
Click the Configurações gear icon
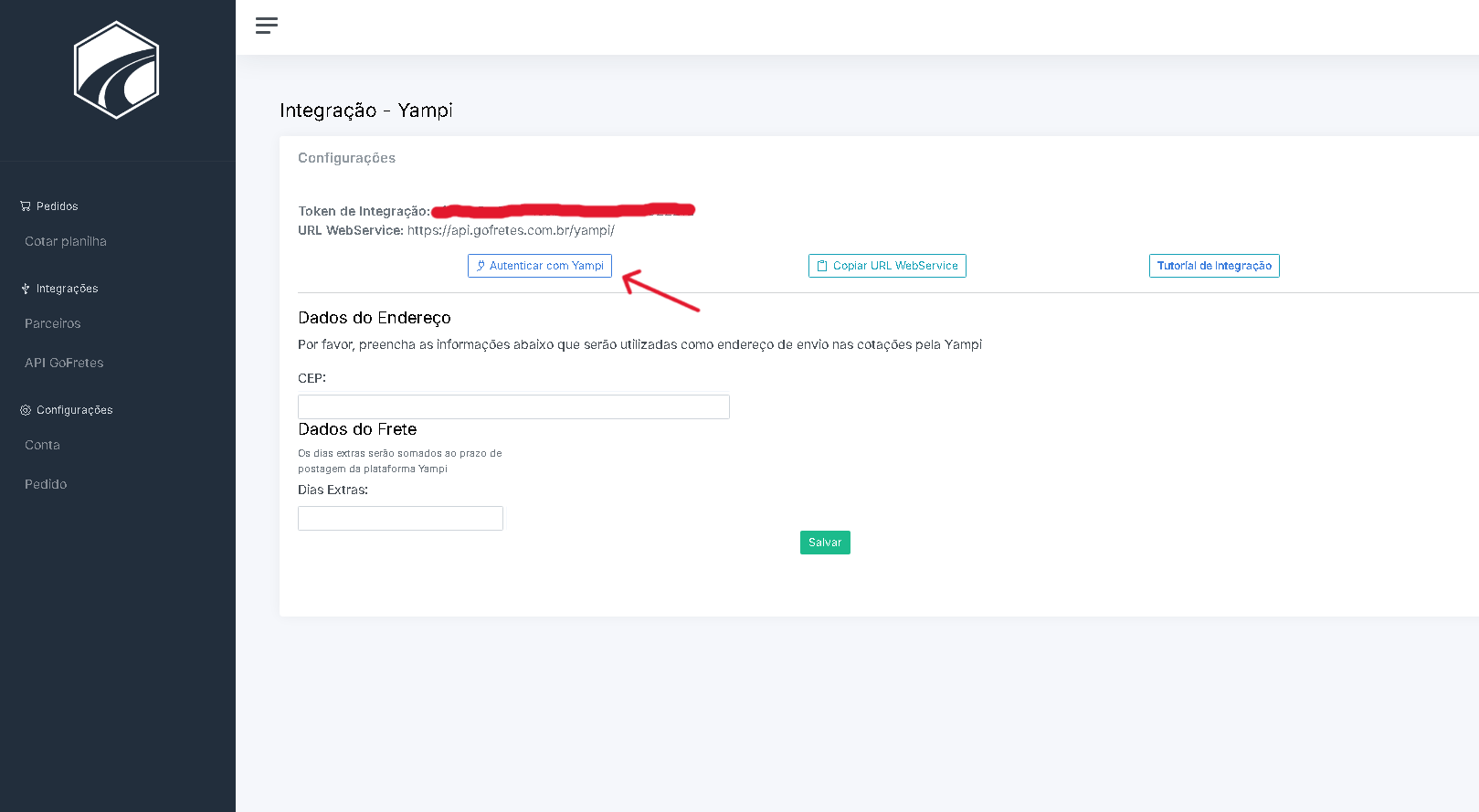(26, 410)
